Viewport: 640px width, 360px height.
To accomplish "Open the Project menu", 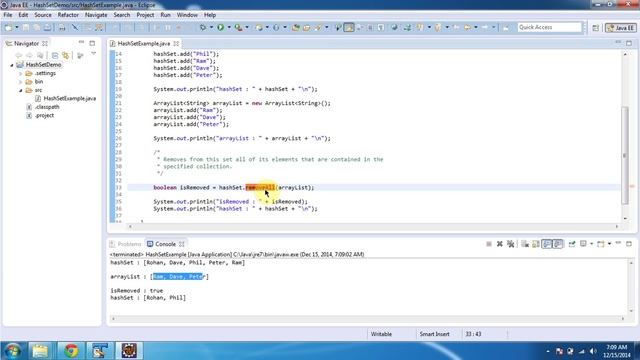I will [145, 15].
